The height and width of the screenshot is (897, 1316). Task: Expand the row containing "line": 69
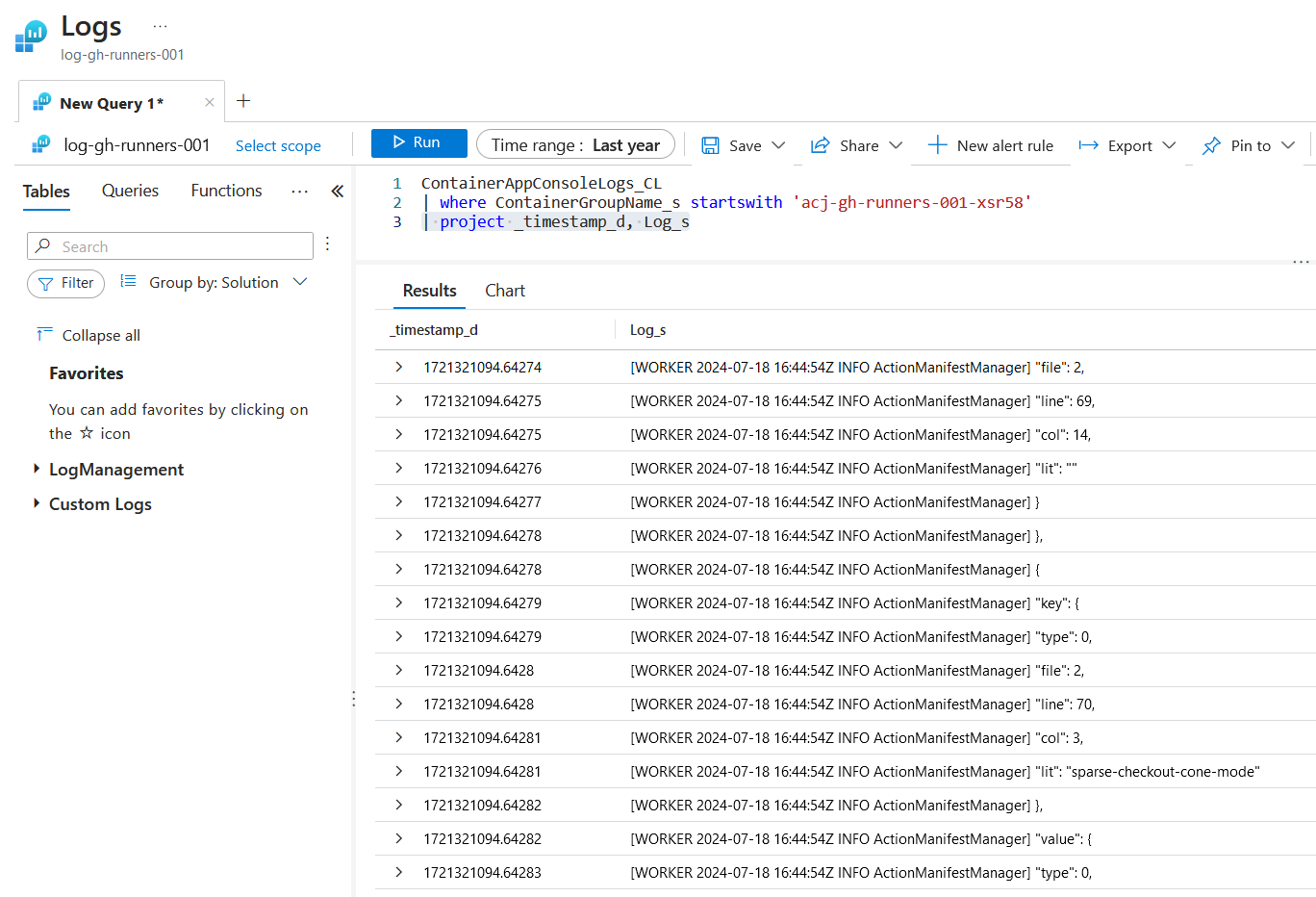tap(398, 400)
